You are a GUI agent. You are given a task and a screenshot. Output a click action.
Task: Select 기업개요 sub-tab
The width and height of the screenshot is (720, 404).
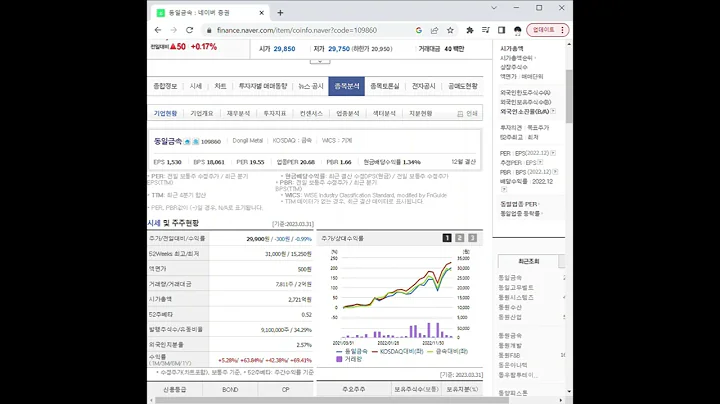click(202, 113)
